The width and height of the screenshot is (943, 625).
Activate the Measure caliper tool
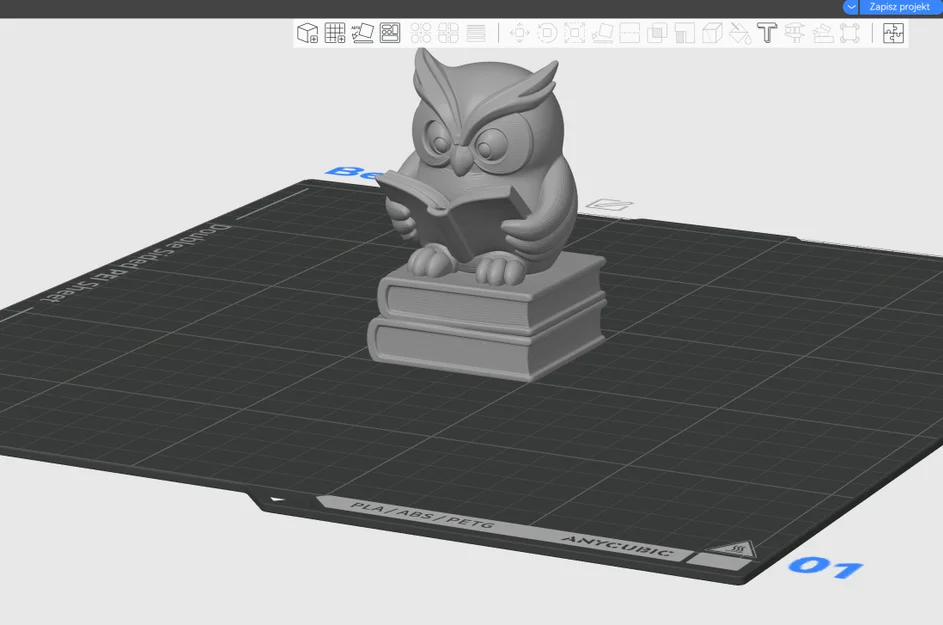coord(795,33)
